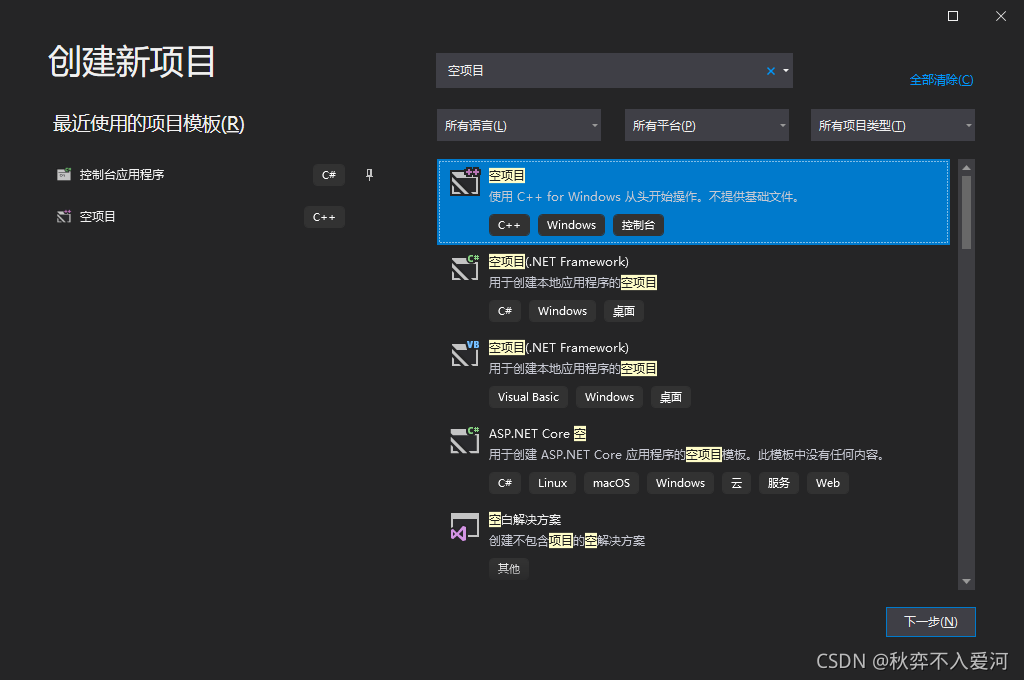Click the 桌面 tag in the C# template
Viewport: 1024px width, 680px height.
(624, 311)
